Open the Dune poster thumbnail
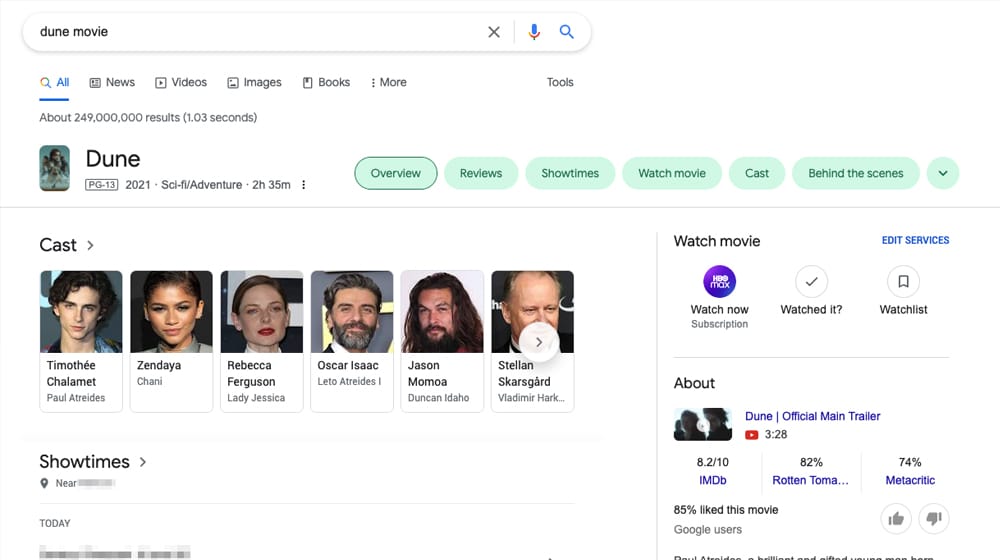The image size is (1000, 560). coord(55,168)
